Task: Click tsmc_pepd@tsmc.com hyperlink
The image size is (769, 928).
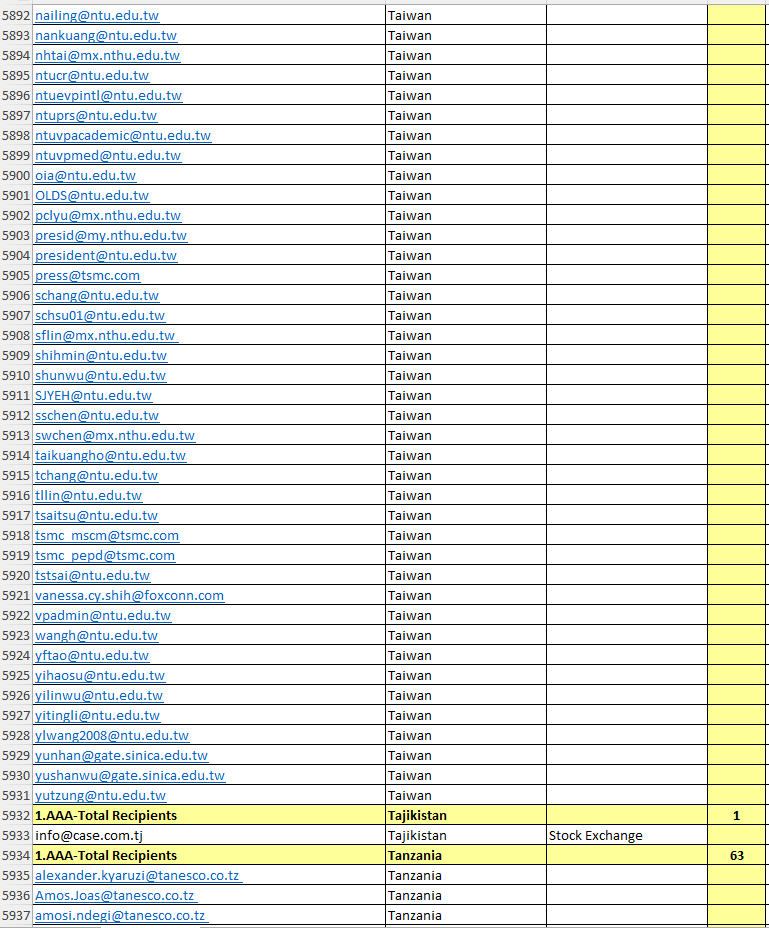Action: coord(105,556)
